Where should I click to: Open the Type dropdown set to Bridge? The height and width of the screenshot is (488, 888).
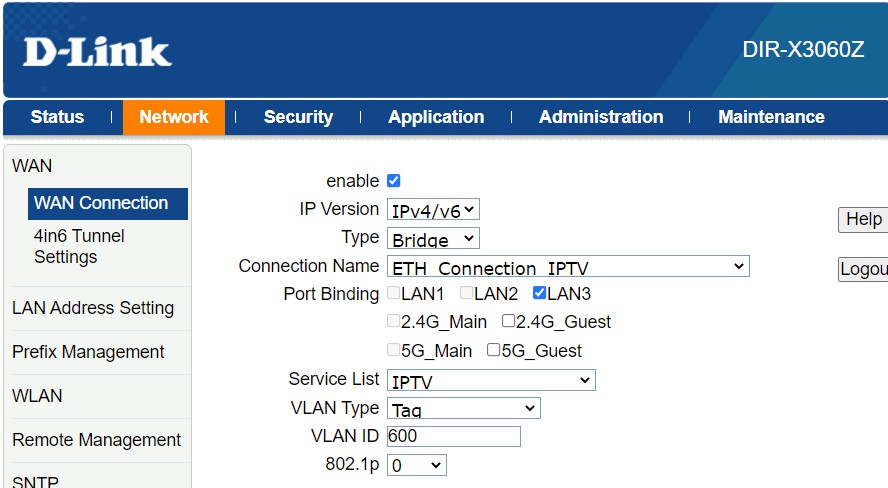click(x=433, y=239)
